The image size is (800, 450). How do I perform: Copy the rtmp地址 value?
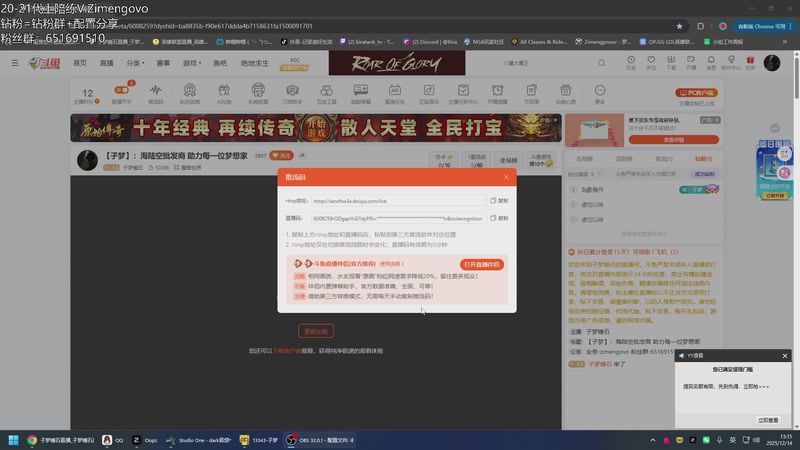point(499,201)
